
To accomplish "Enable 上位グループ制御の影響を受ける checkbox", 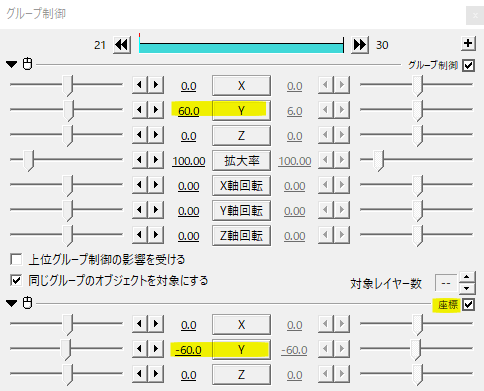I will tap(16, 259).
